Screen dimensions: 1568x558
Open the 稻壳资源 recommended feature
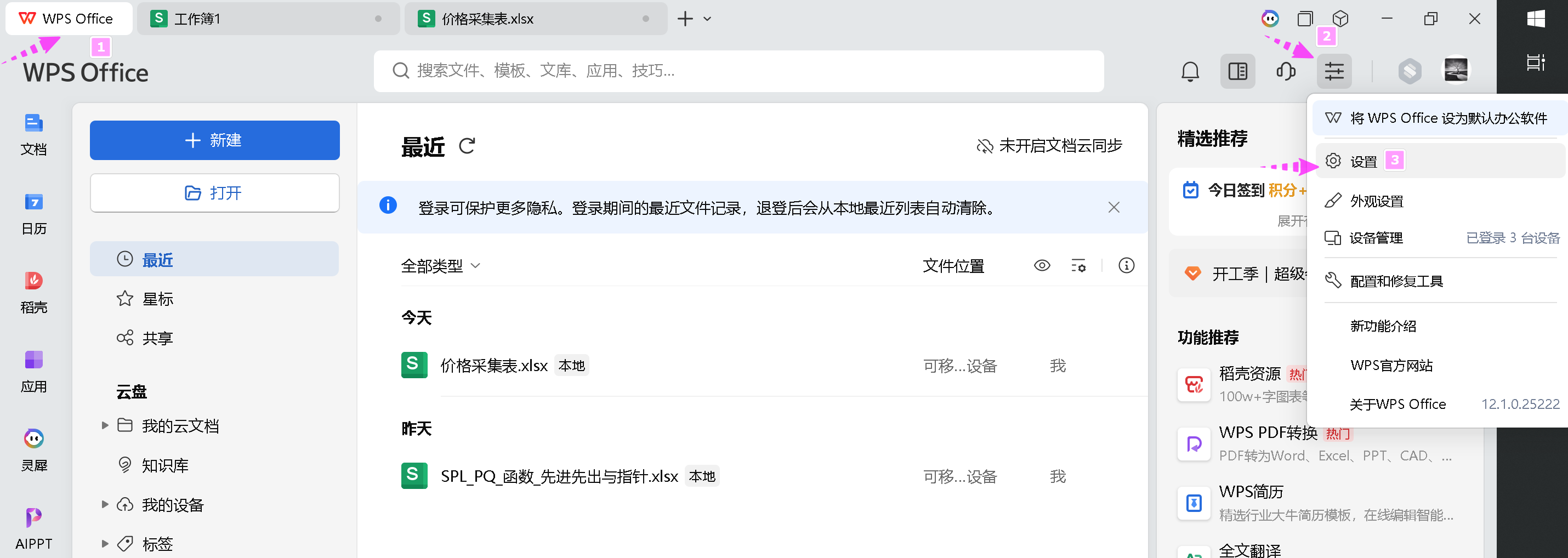click(1242, 385)
